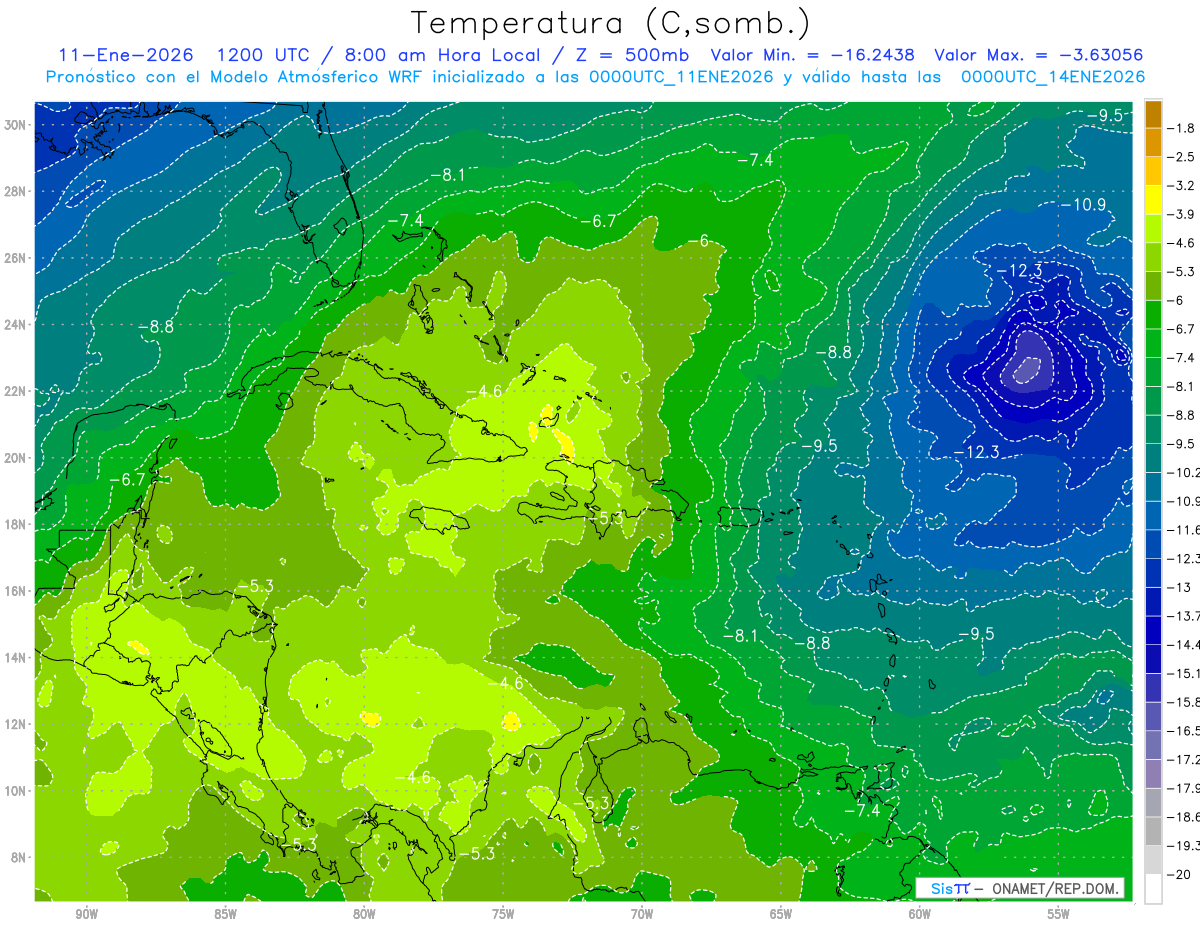Click the initialization time '0000UTC_11ENE2026'
The height and width of the screenshot is (927, 1200).
point(682,77)
